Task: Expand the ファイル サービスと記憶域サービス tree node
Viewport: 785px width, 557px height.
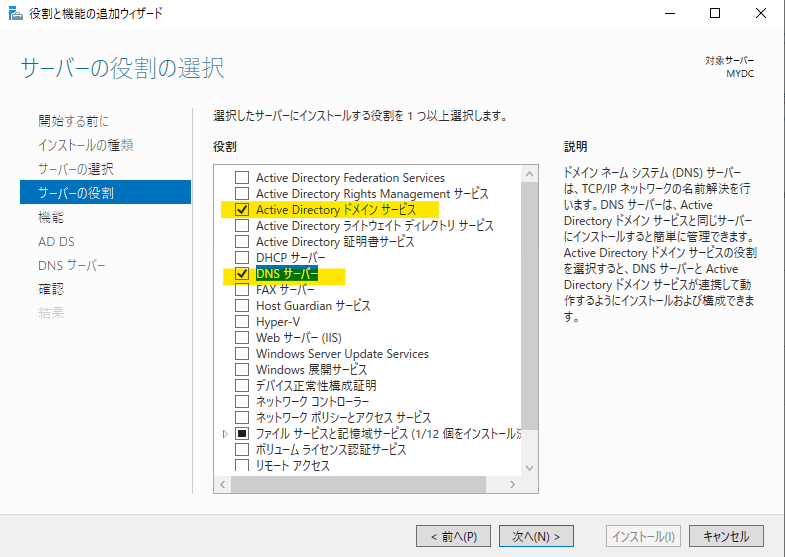Action: tap(225, 434)
